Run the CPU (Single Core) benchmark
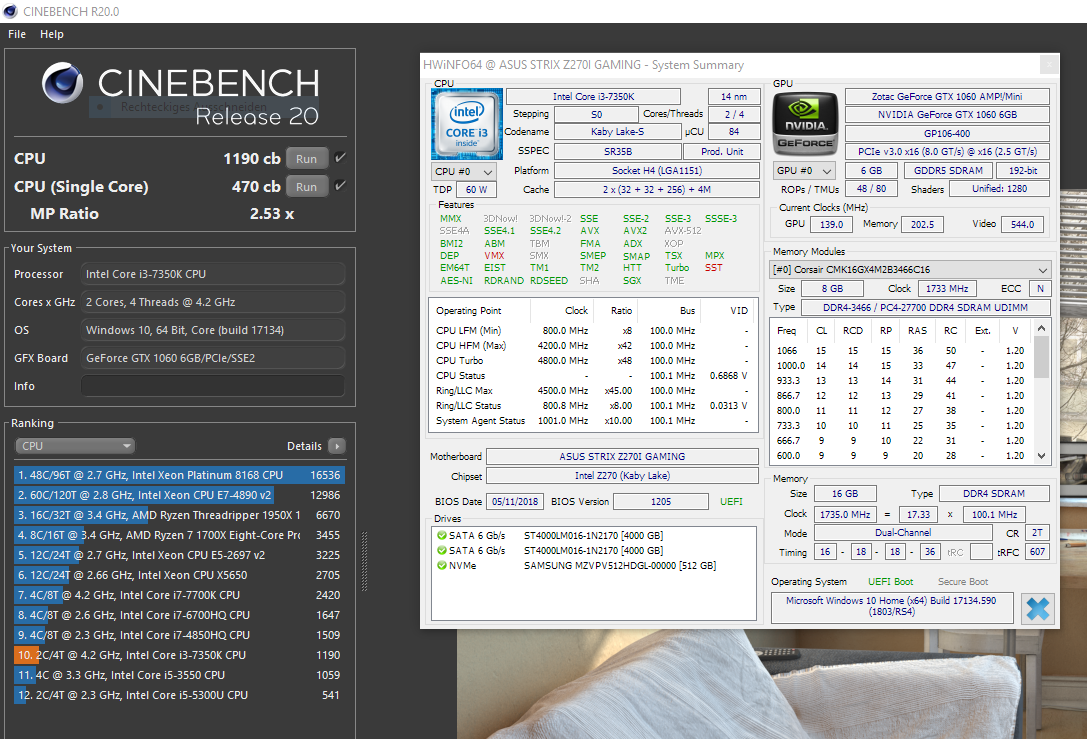1087x739 pixels. (x=306, y=186)
